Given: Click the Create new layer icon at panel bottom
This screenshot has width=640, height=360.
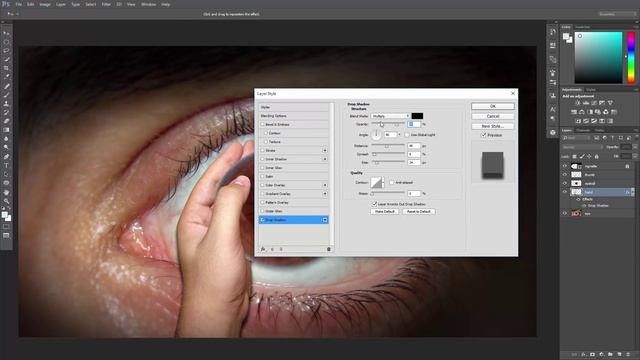Looking at the screenshot, I should tap(619, 355).
